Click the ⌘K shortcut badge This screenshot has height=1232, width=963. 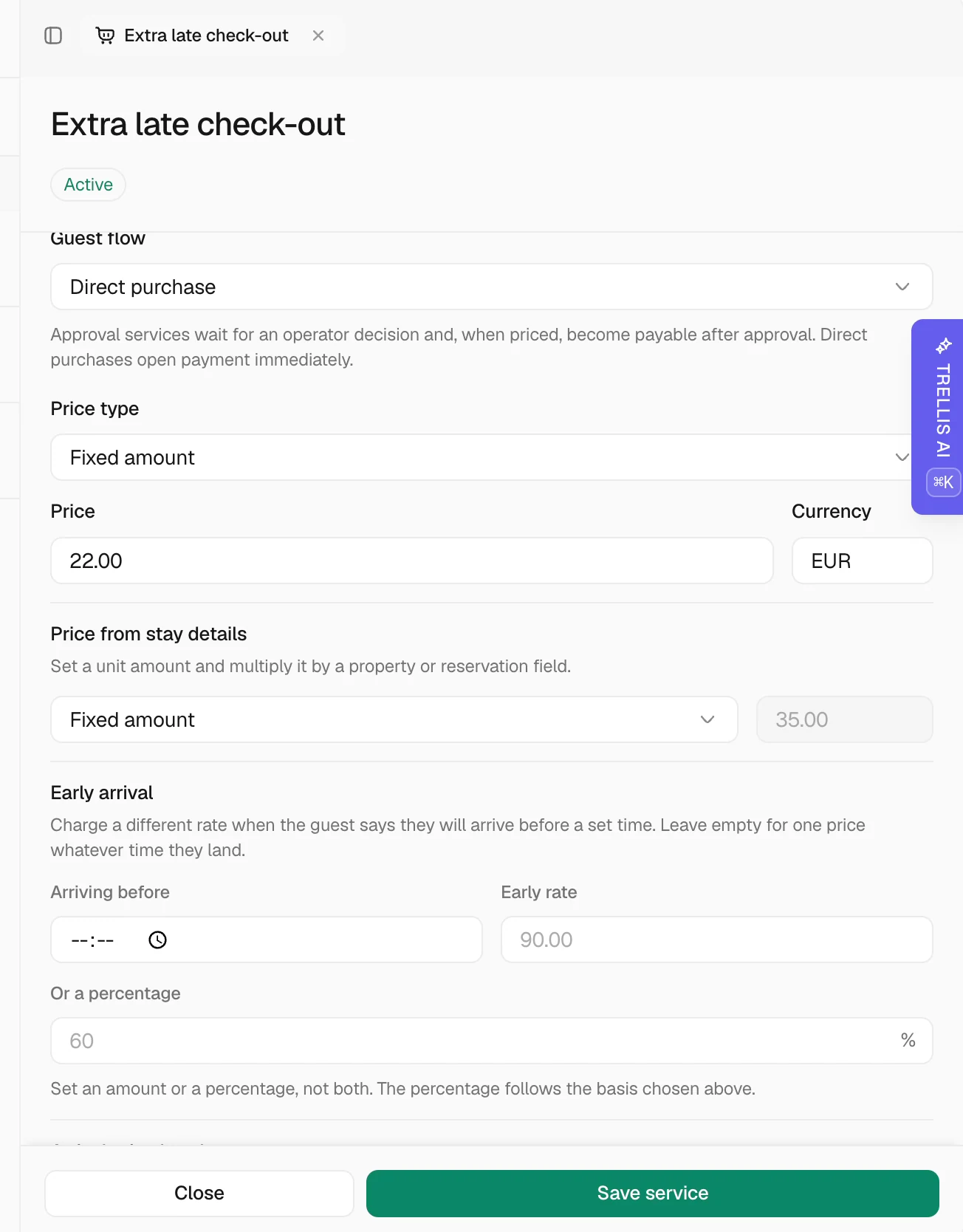(x=943, y=482)
